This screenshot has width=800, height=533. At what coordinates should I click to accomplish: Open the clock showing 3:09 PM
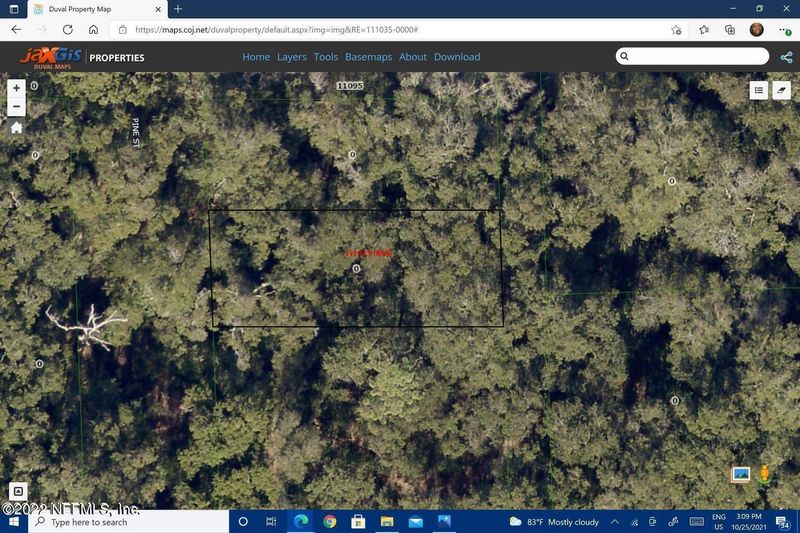pyautogui.click(x=748, y=522)
